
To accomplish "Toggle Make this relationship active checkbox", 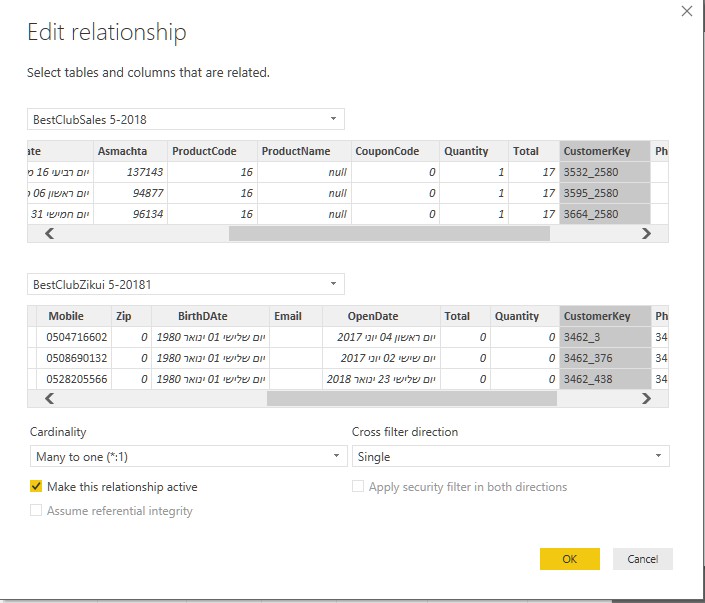I will (36, 487).
